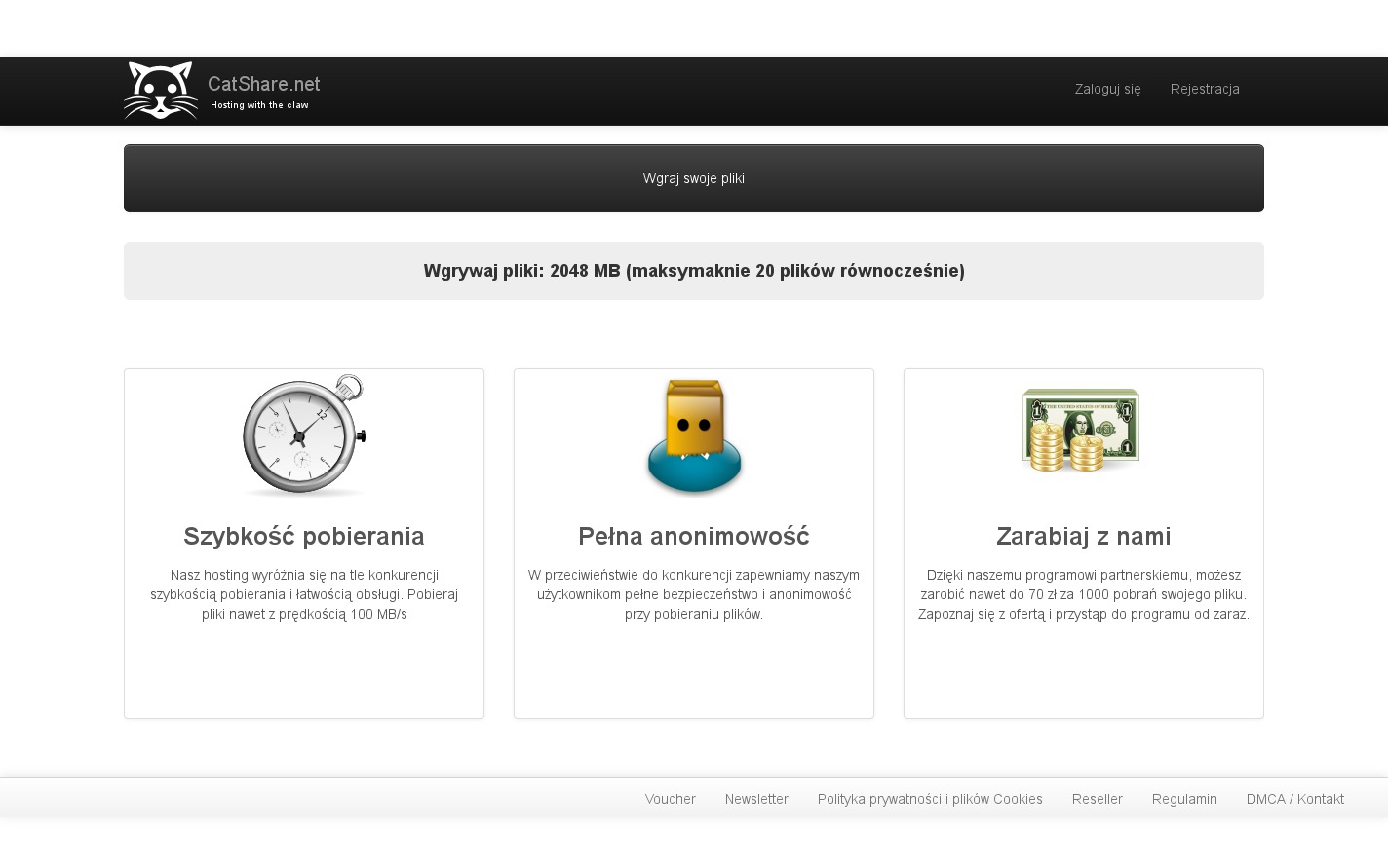Open the CatShare.net site title
The height and width of the screenshot is (868, 1388).
coord(264,84)
